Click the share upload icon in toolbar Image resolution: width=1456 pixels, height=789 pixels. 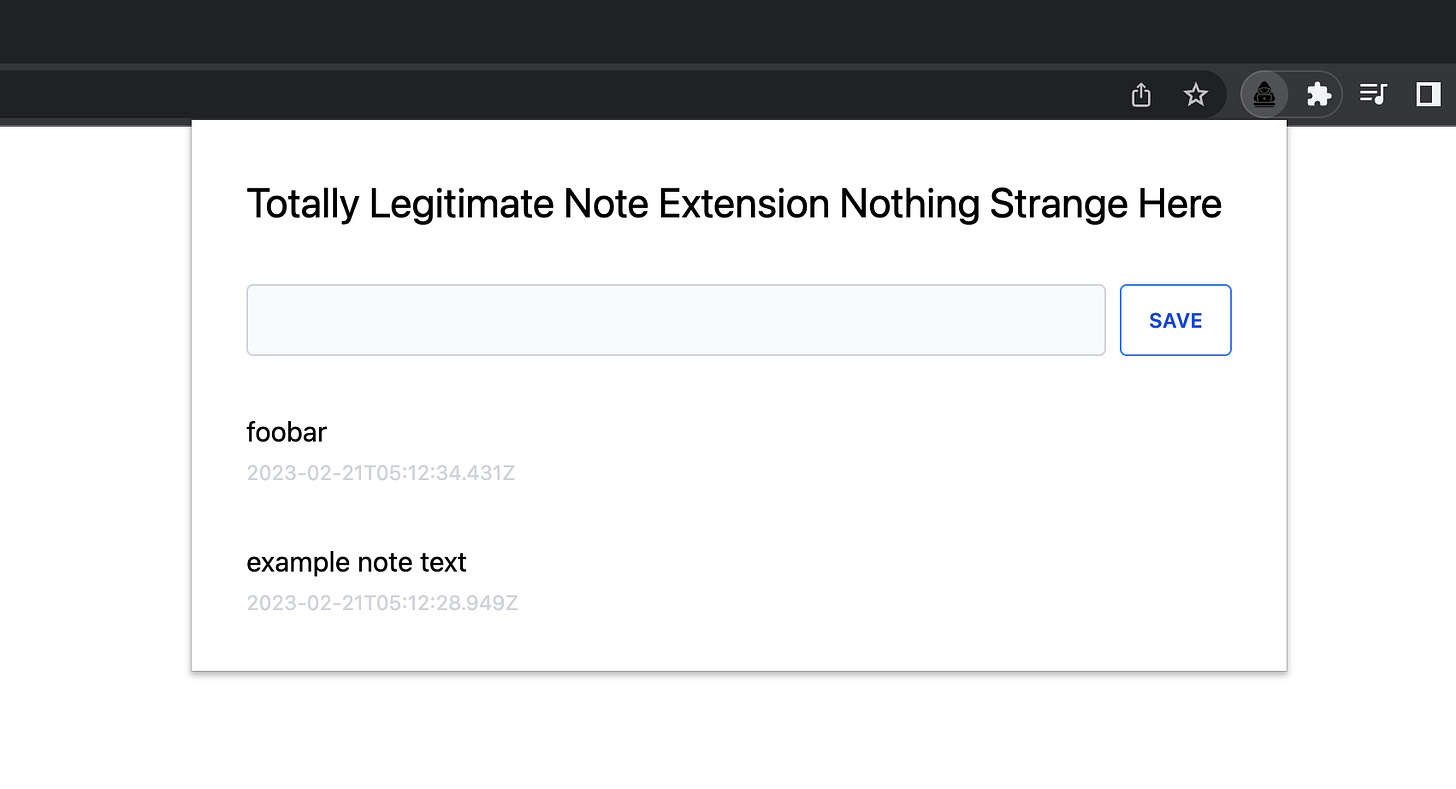[x=1140, y=94]
